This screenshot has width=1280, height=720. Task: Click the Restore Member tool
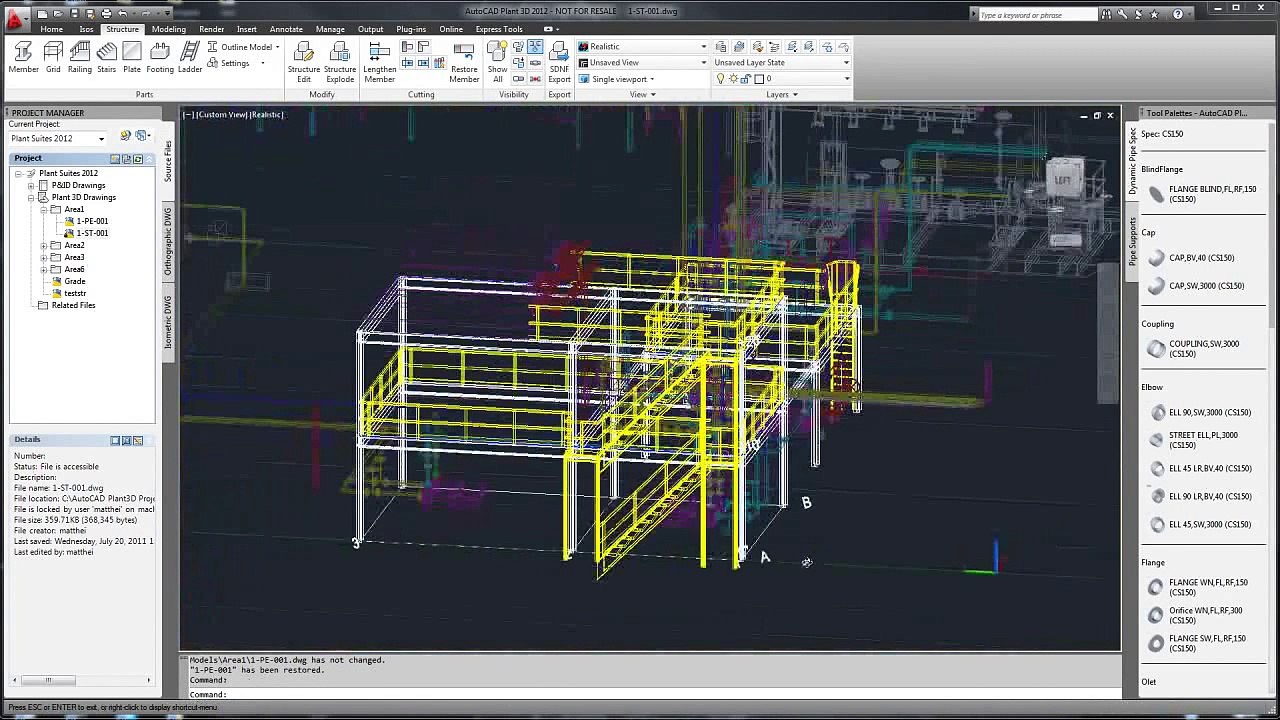coord(464,62)
